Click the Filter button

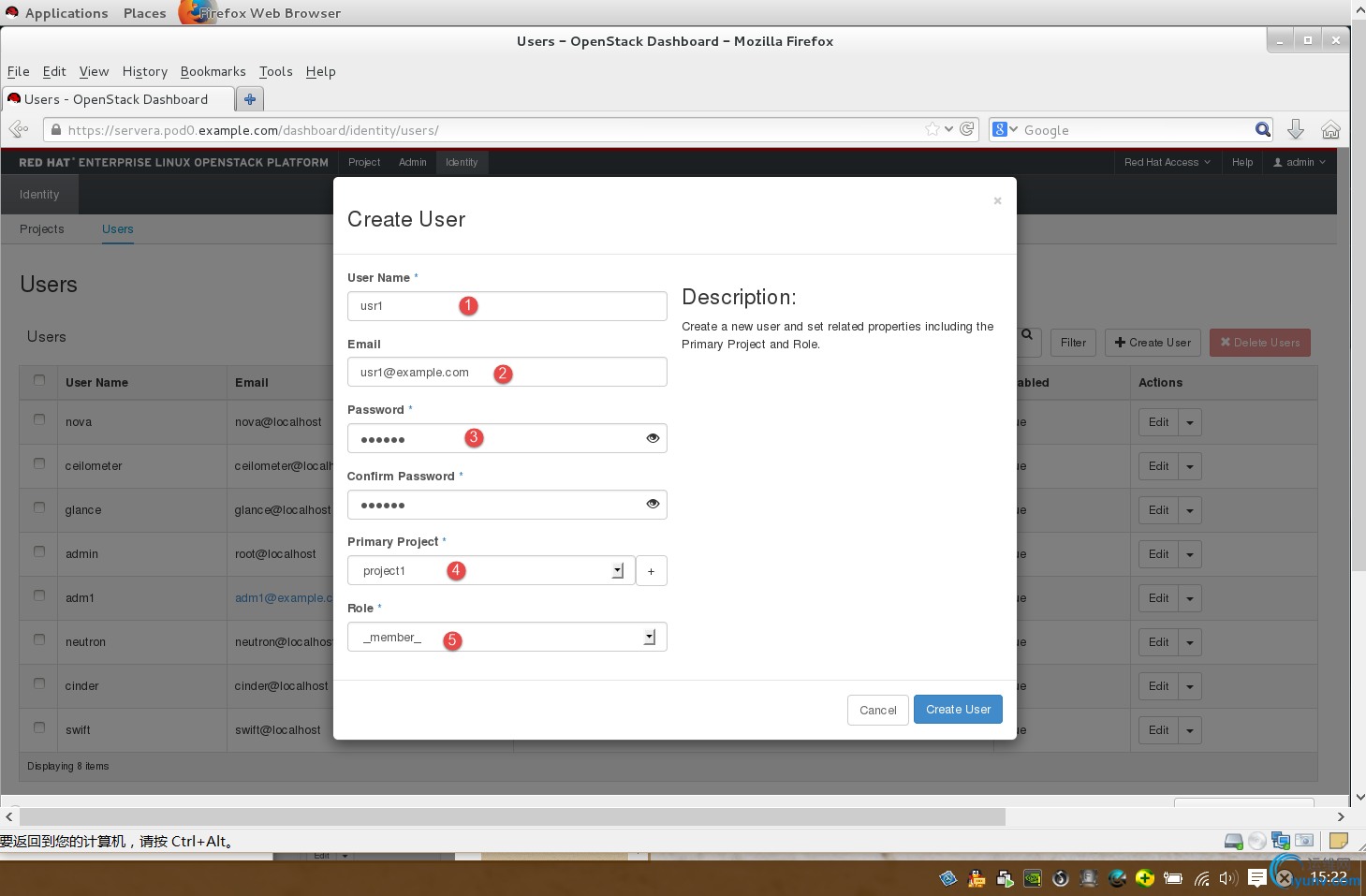coord(1074,343)
